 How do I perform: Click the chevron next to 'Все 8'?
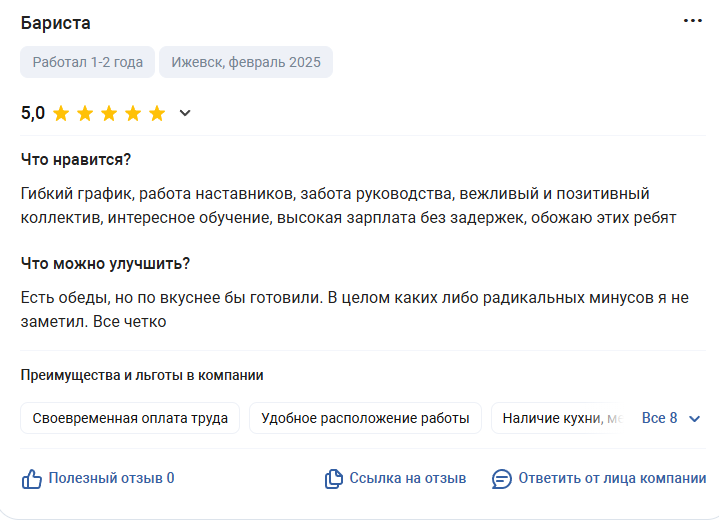695,419
